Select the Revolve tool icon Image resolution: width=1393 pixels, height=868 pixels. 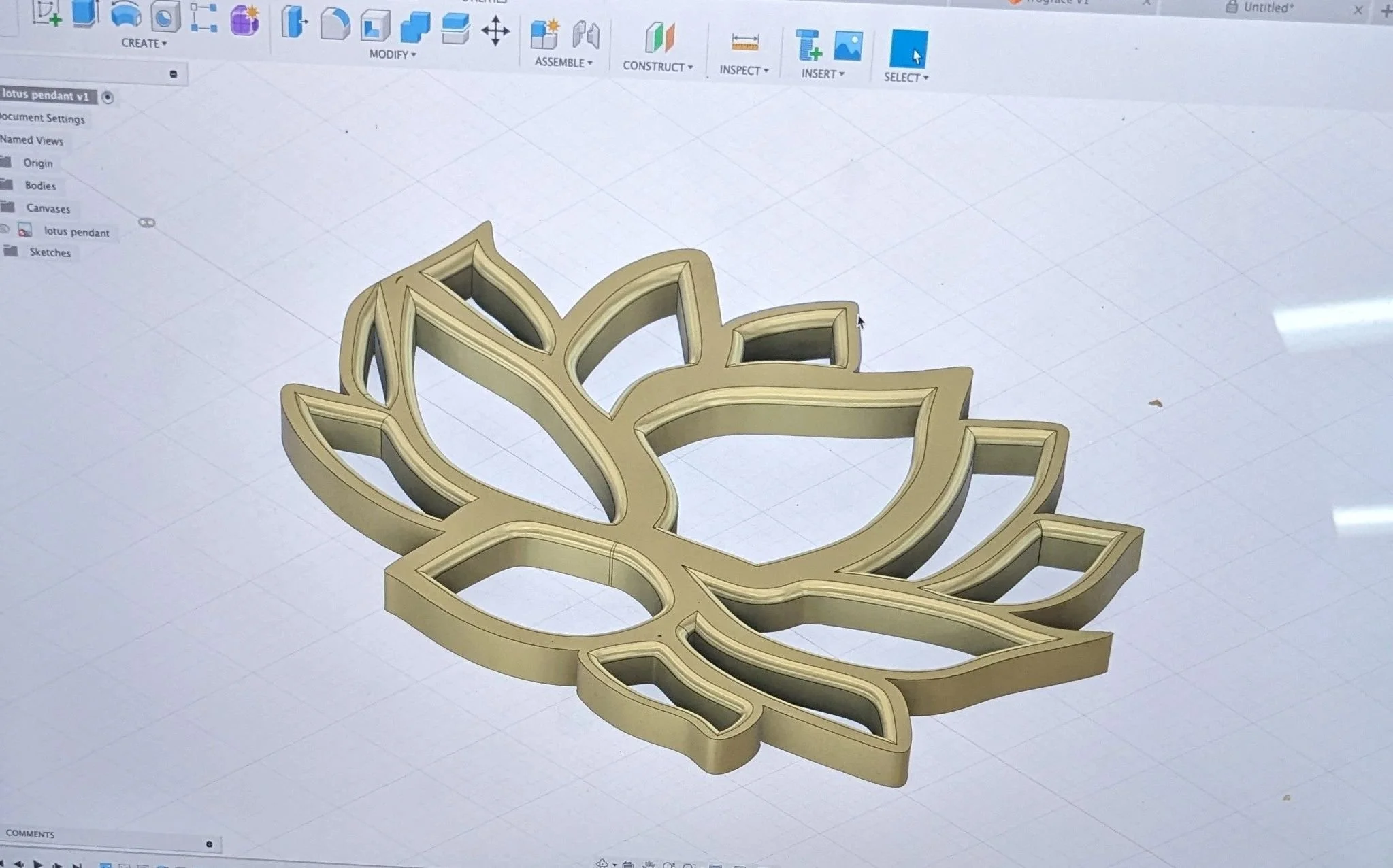point(125,15)
